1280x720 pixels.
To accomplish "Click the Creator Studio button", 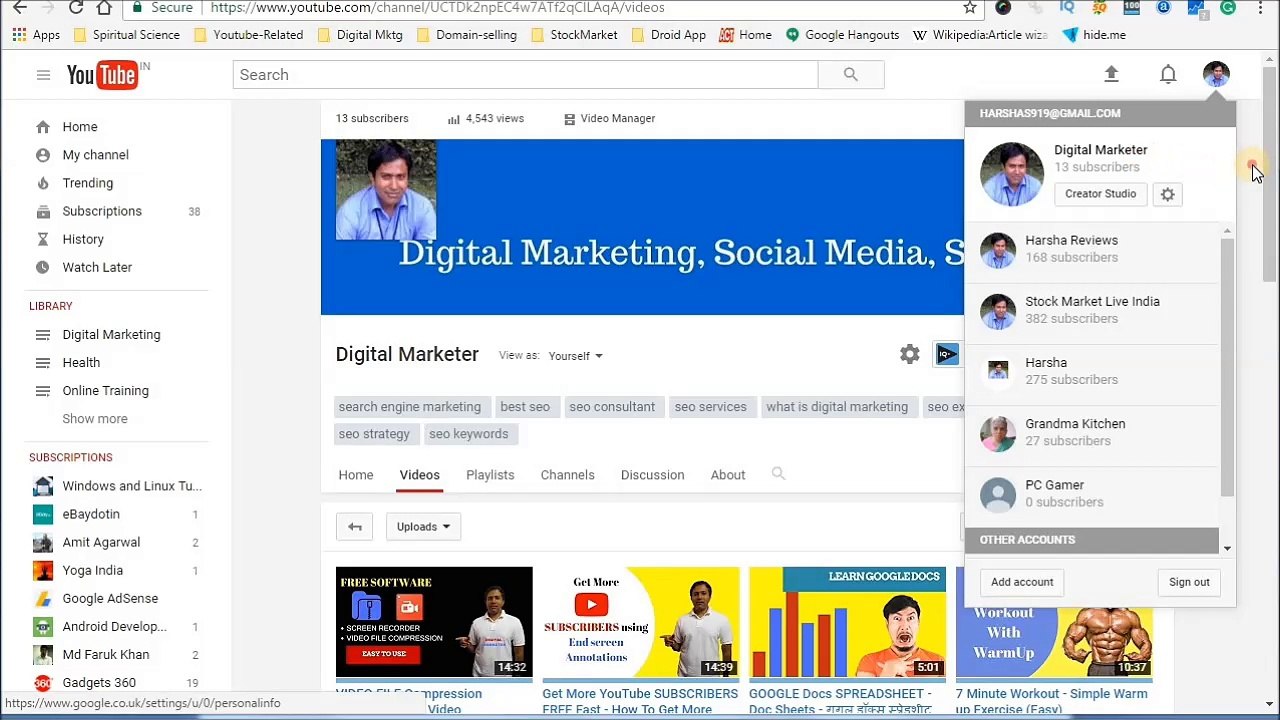I will coord(1100,194).
